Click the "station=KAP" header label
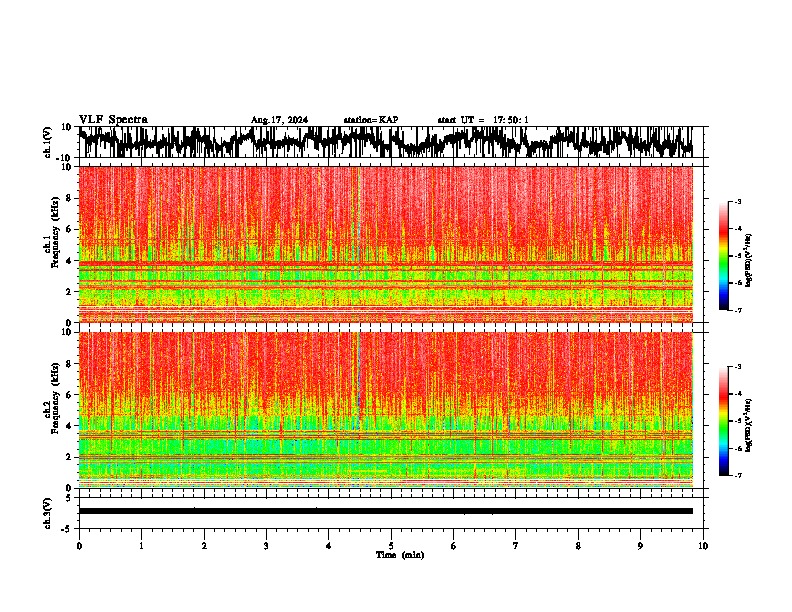The width and height of the screenshot is (792, 612). click(371, 120)
